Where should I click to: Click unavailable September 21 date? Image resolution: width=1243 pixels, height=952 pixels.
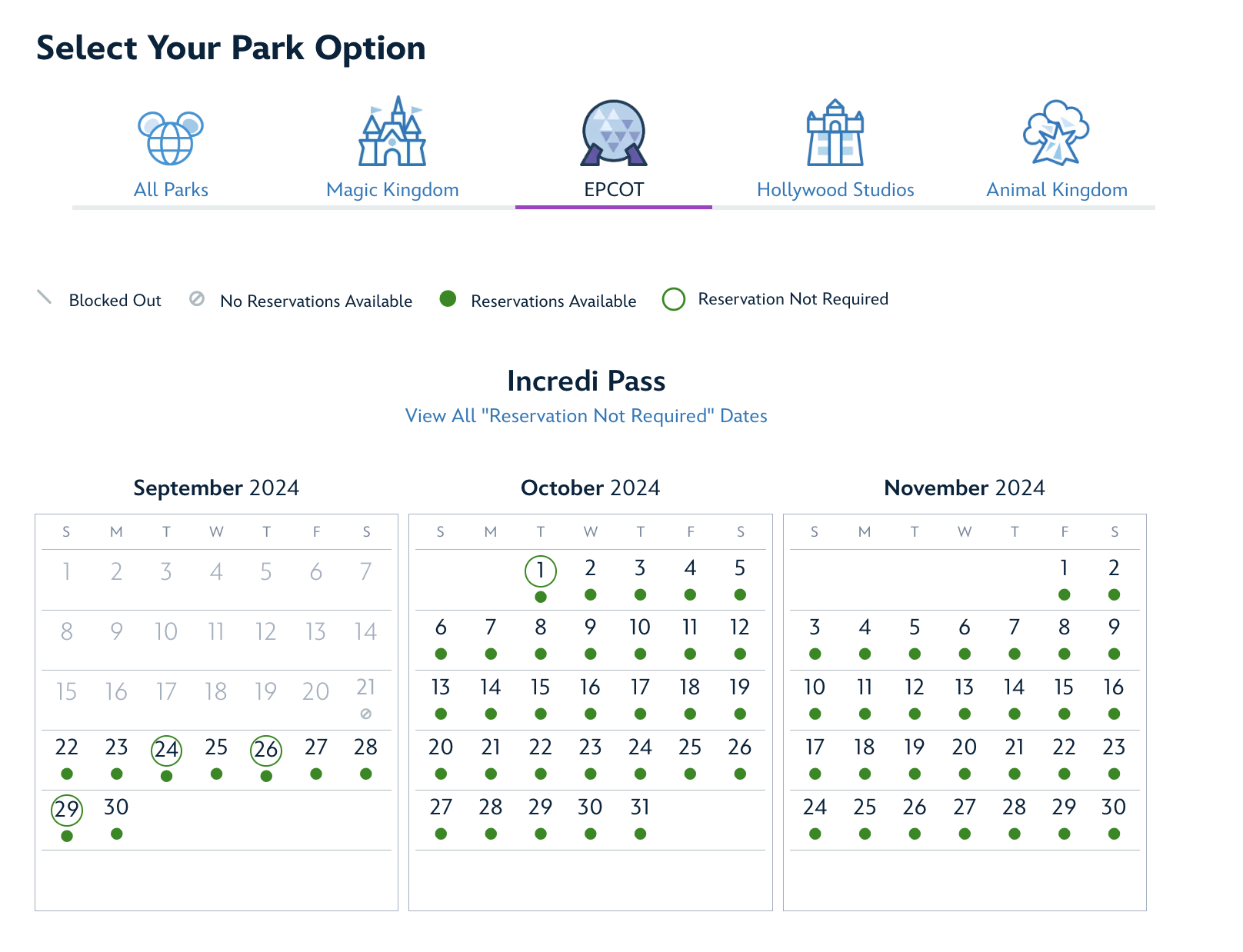366,688
